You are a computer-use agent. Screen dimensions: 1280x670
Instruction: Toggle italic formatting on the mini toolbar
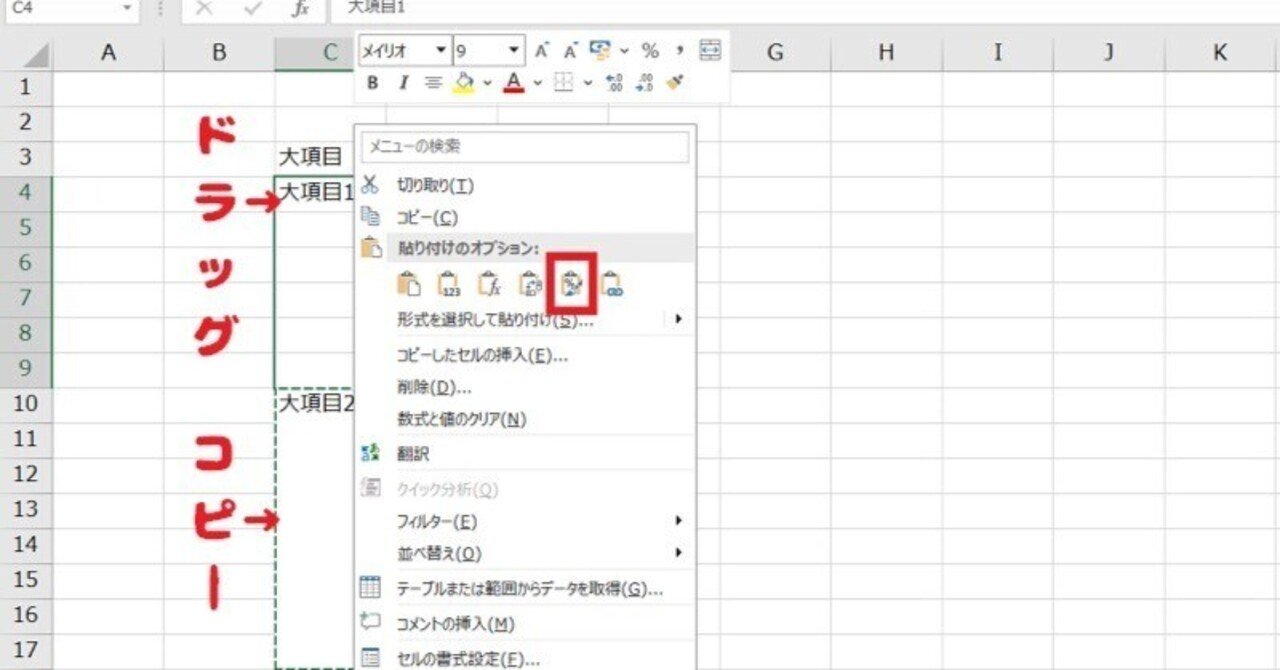pos(403,82)
